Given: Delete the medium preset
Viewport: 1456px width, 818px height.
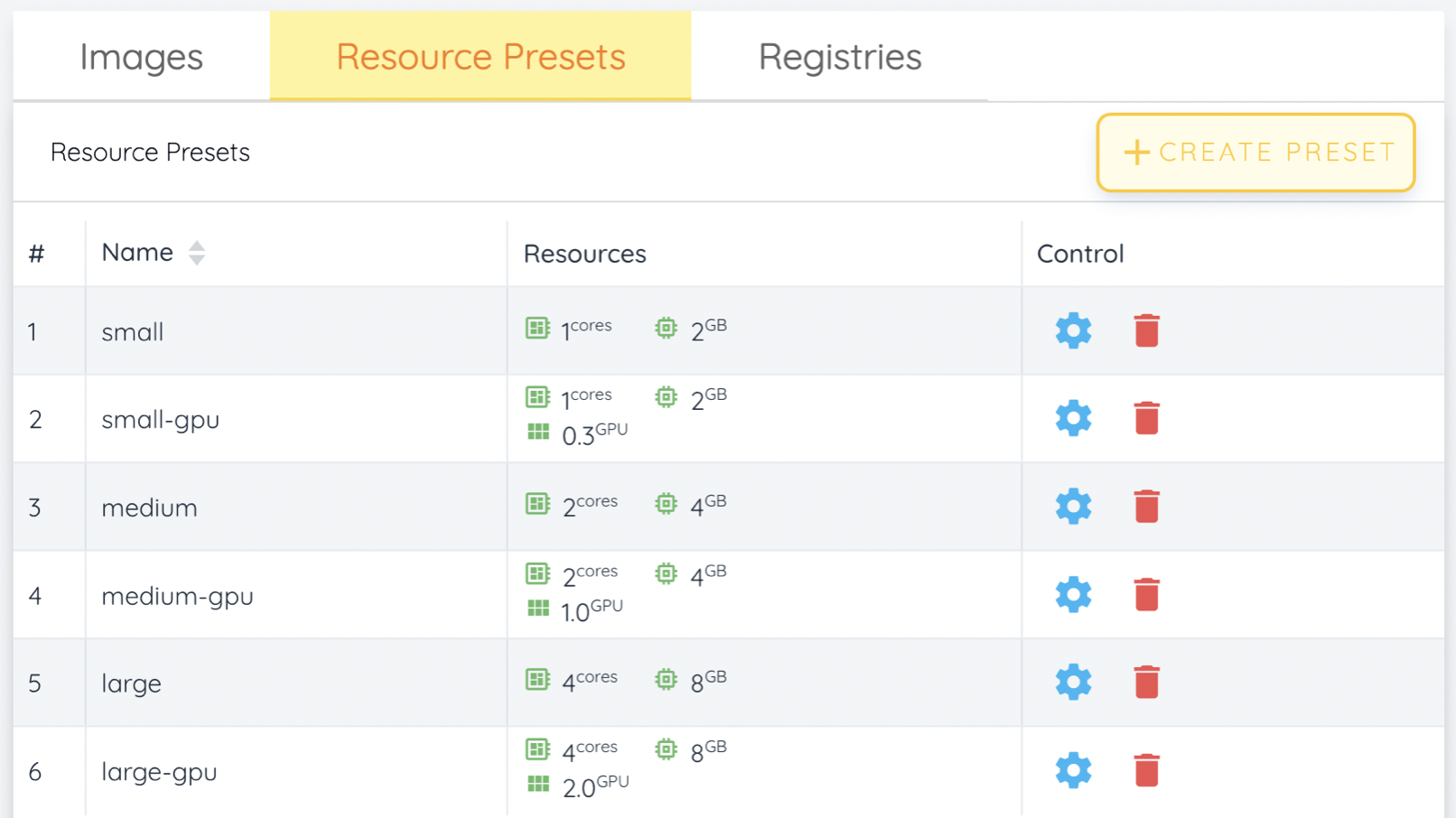Looking at the screenshot, I should (x=1146, y=507).
